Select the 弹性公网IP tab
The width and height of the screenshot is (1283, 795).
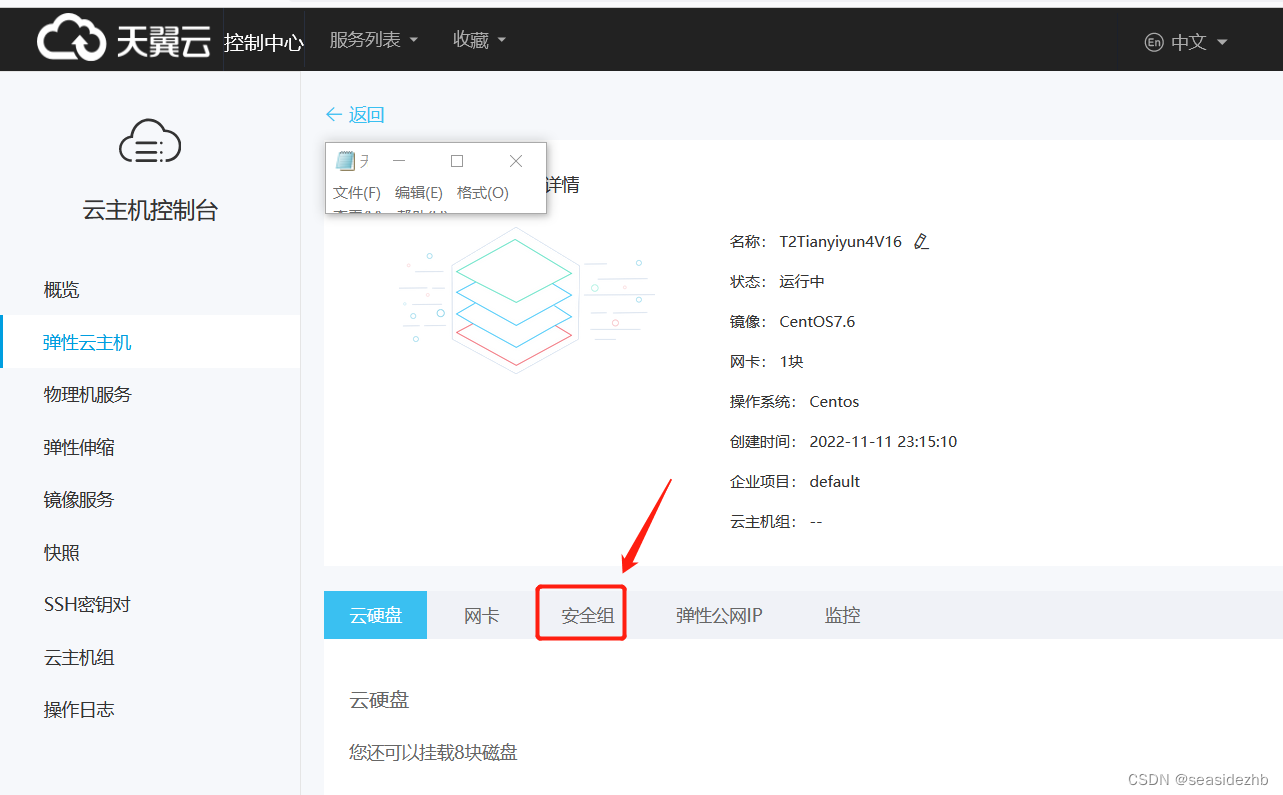pyautogui.click(x=718, y=614)
